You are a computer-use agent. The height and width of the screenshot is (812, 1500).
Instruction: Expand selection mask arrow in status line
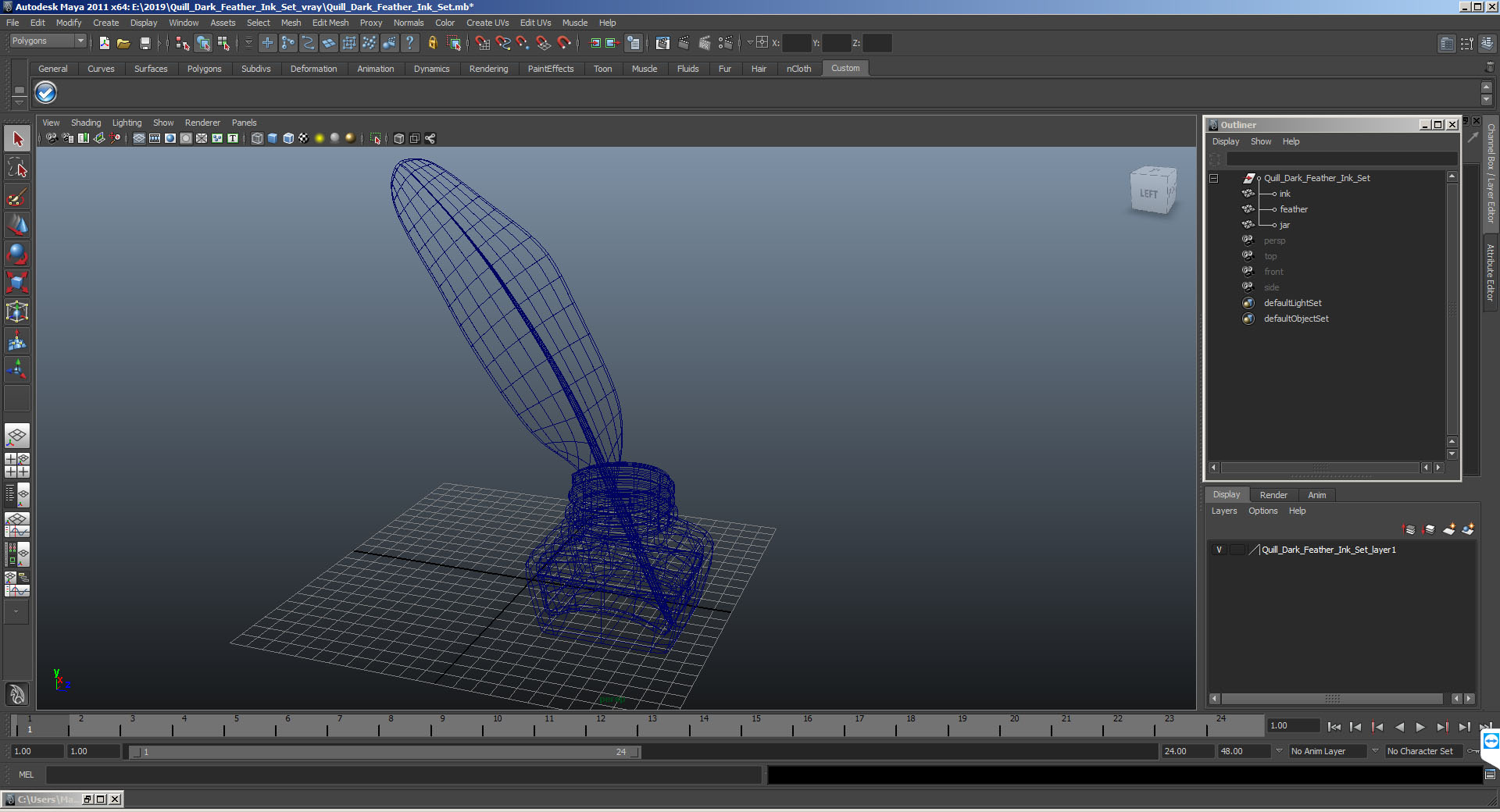coord(248,43)
